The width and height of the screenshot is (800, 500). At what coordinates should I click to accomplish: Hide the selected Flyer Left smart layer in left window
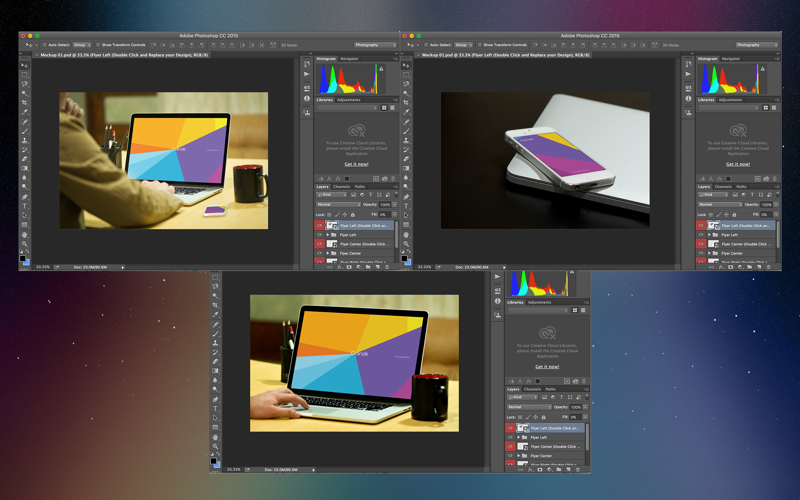[319, 226]
